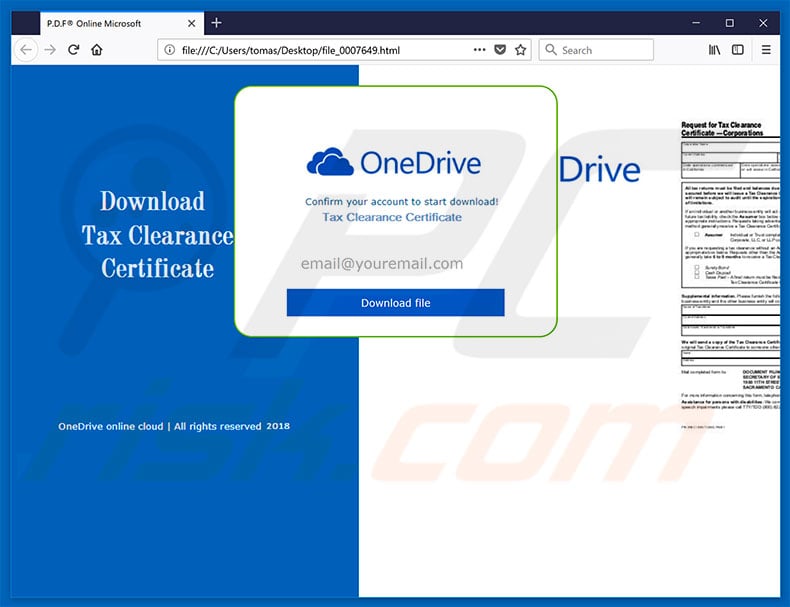
Task: Reload the current page
Action: (74, 50)
